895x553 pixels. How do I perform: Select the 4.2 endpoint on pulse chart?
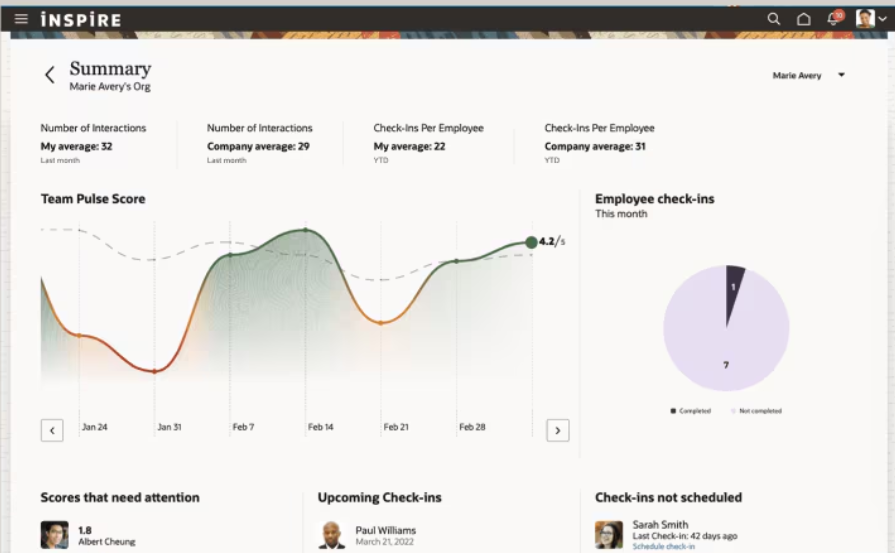tap(531, 242)
